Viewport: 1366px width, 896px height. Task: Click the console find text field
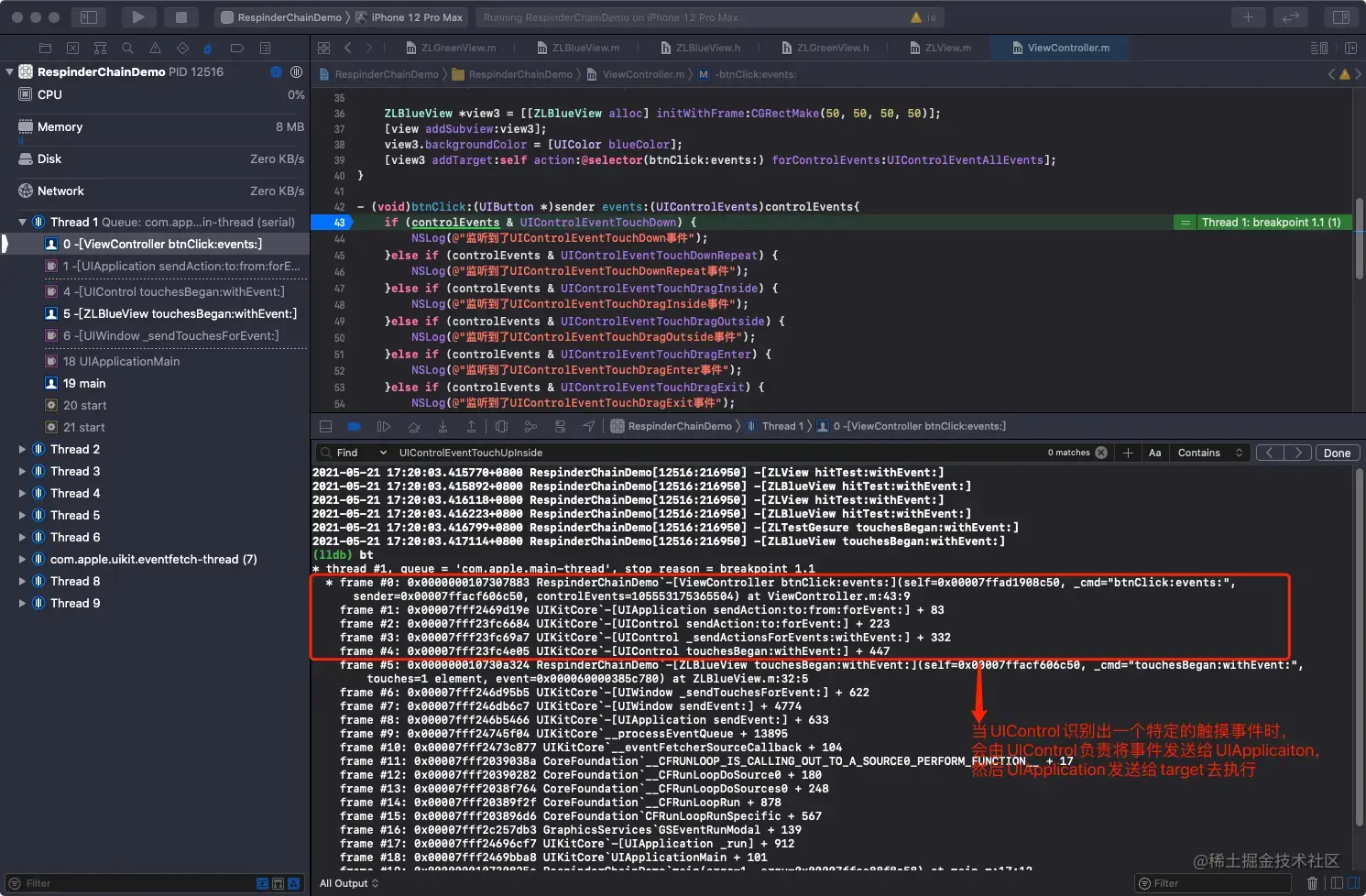[719, 453]
